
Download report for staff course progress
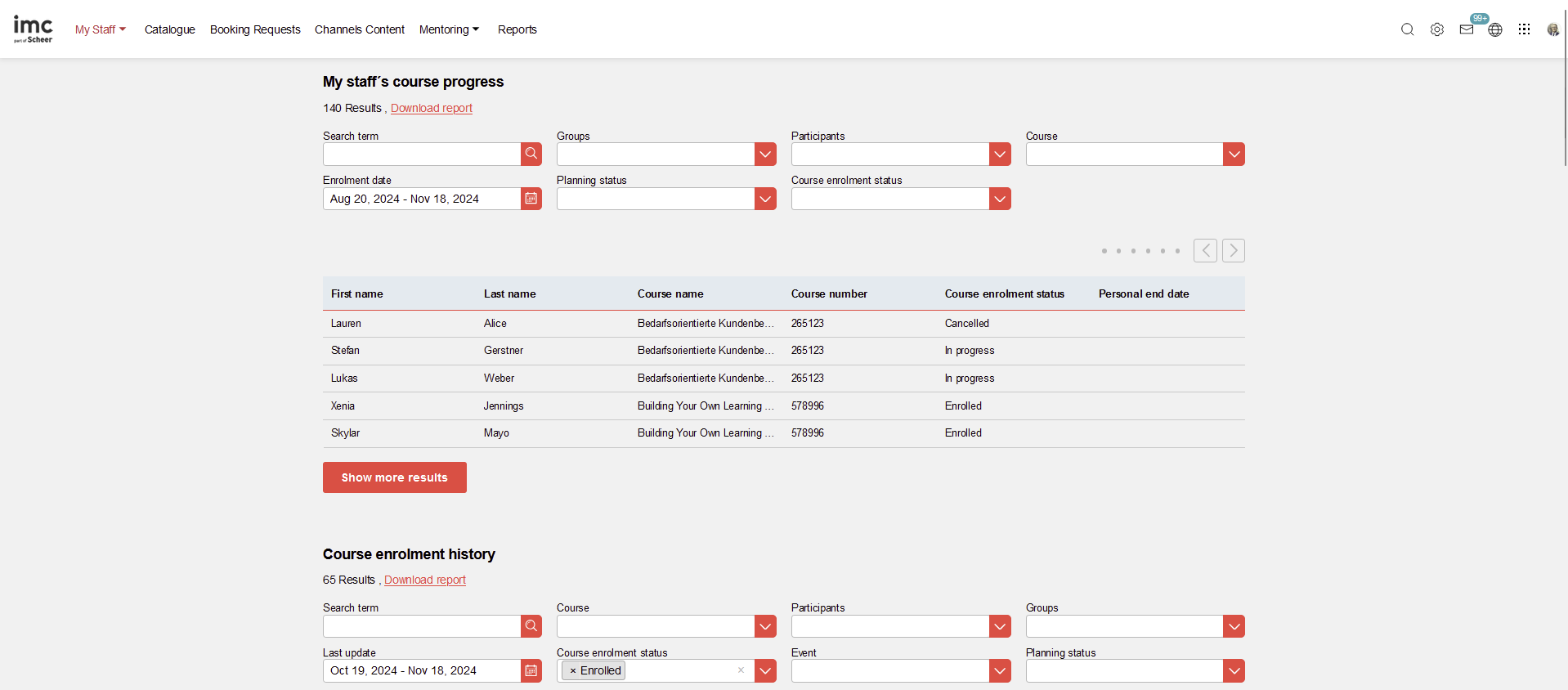(431, 108)
